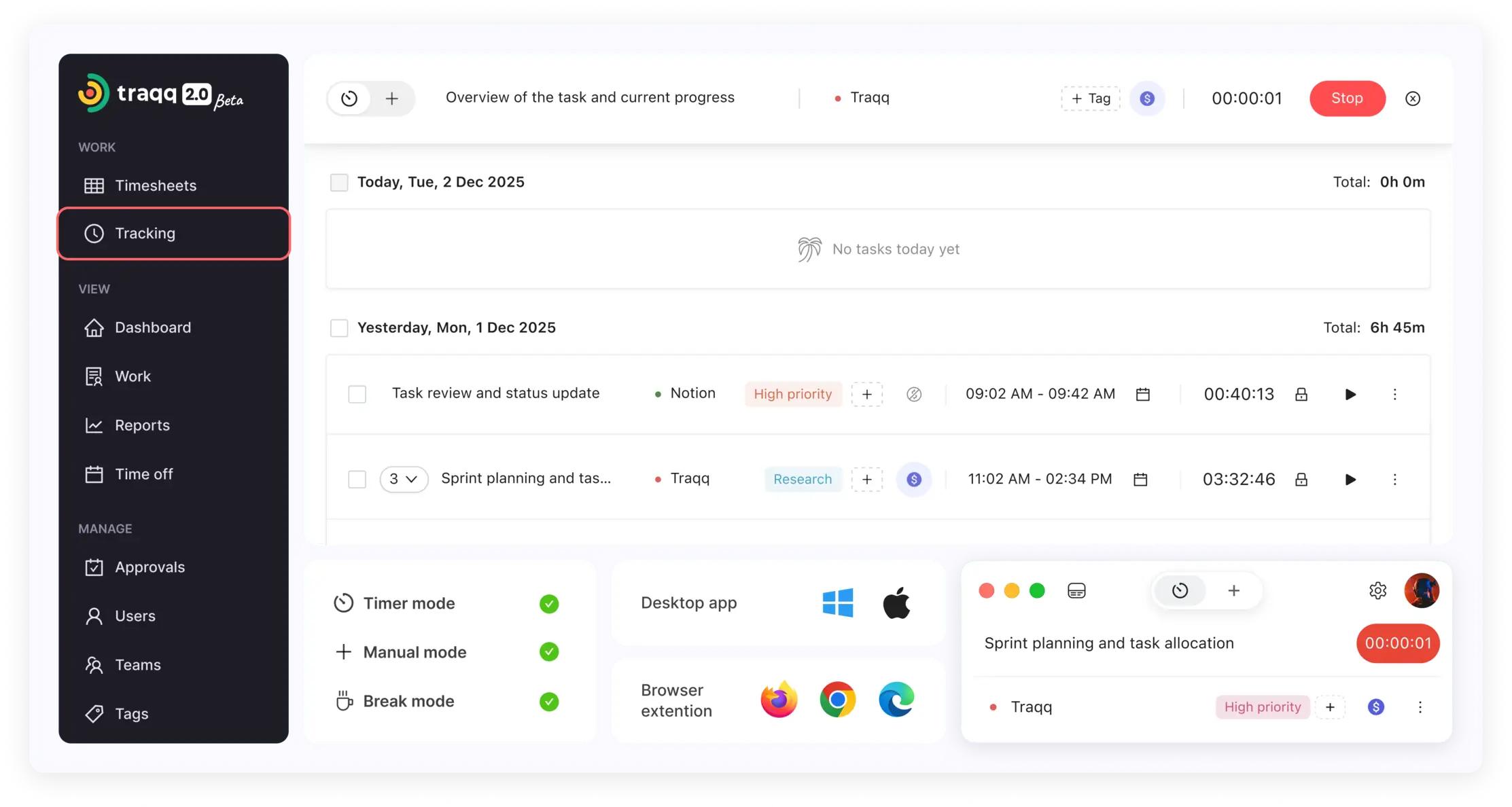Click the 11:02 AM - 02:34 PM time range
This screenshot has width=1512, height=807.
[1040, 479]
